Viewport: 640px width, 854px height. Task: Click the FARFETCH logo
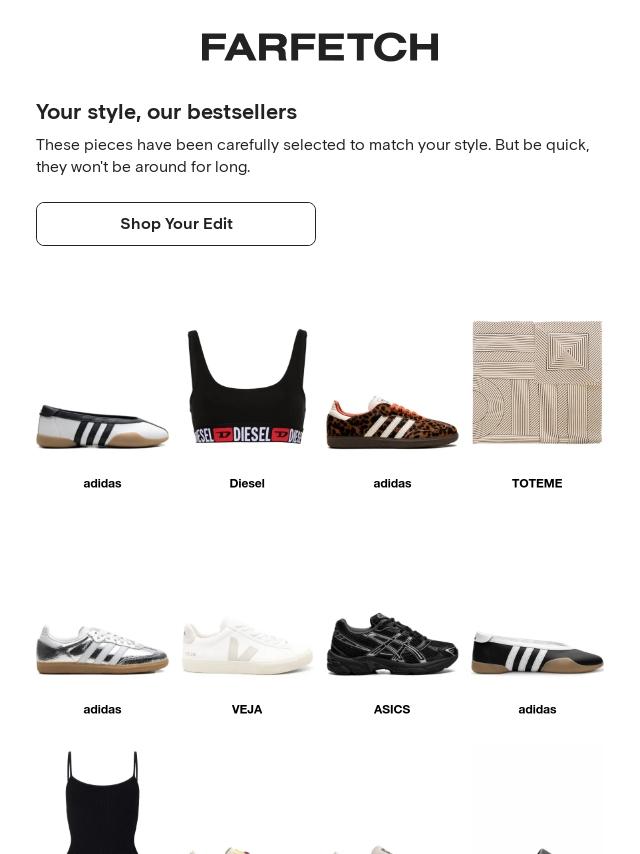pyautogui.click(x=320, y=47)
